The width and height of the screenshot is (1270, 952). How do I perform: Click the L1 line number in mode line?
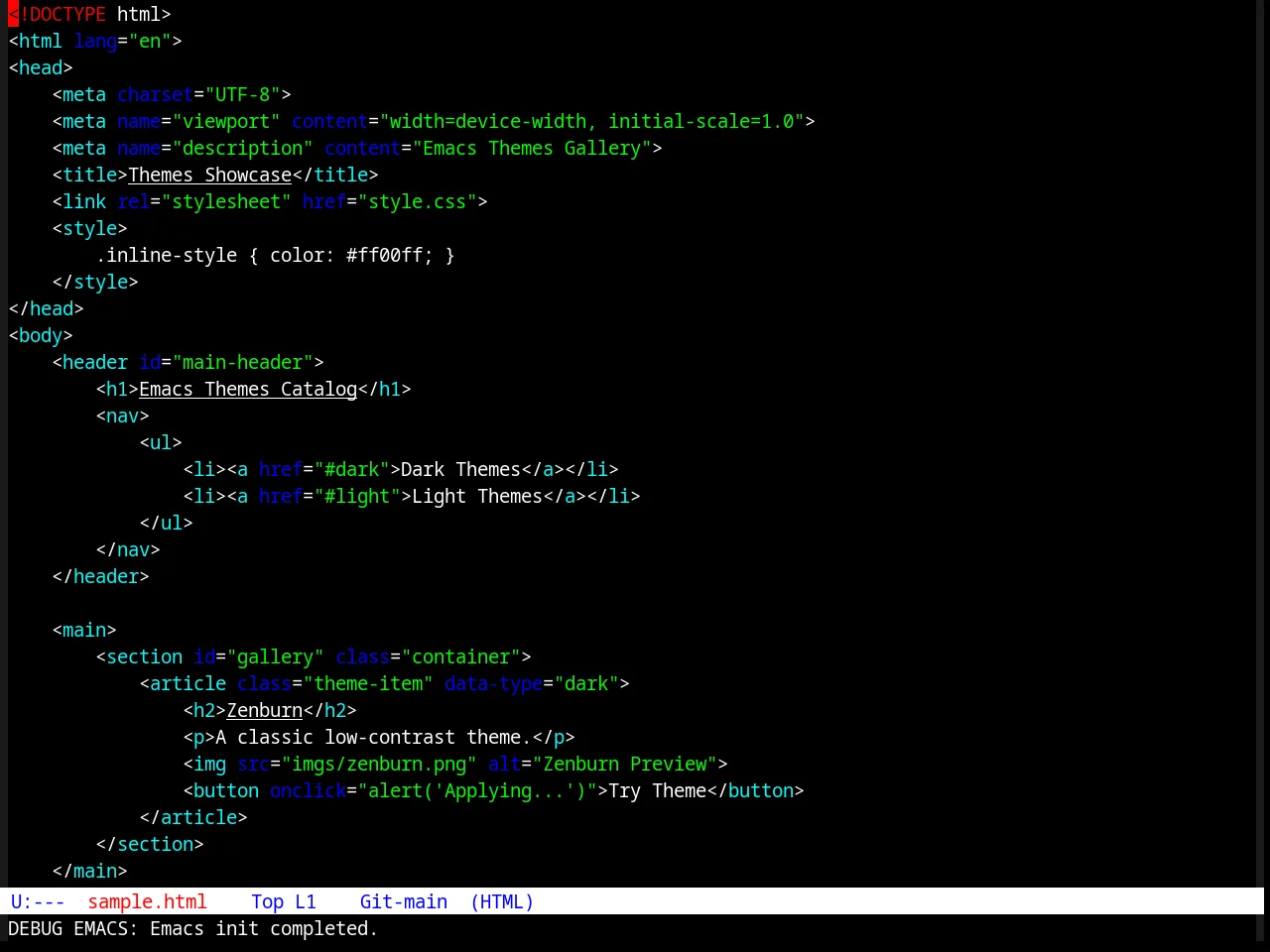306,901
